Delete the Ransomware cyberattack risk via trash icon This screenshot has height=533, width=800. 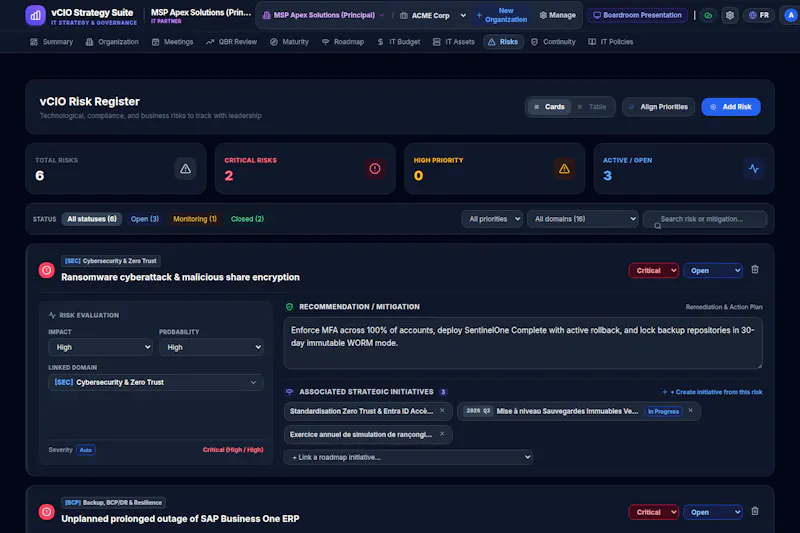tap(755, 269)
